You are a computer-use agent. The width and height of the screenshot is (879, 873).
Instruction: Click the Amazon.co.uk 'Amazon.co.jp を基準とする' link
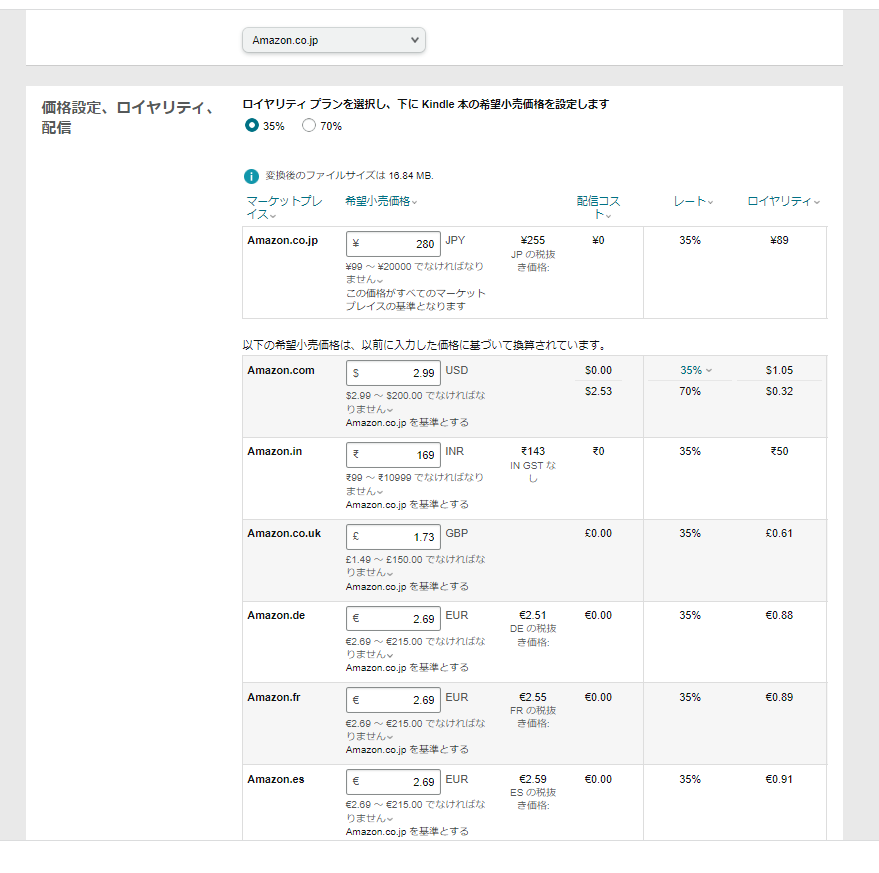[407, 586]
